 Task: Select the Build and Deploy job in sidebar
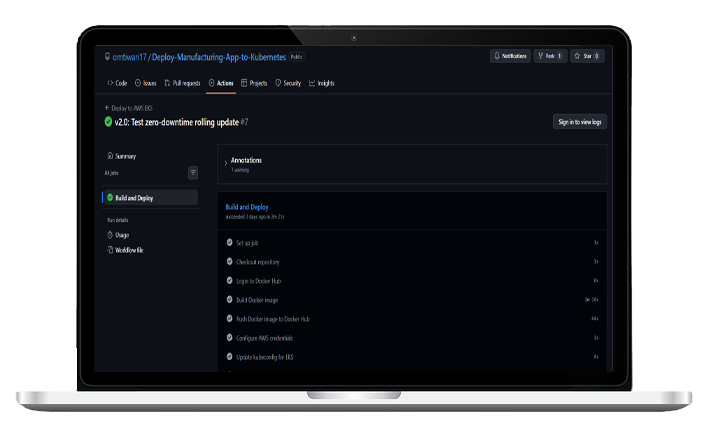click(150, 198)
